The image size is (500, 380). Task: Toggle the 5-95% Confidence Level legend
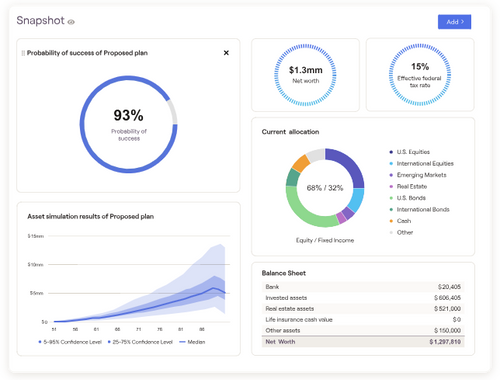click(x=70, y=342)
